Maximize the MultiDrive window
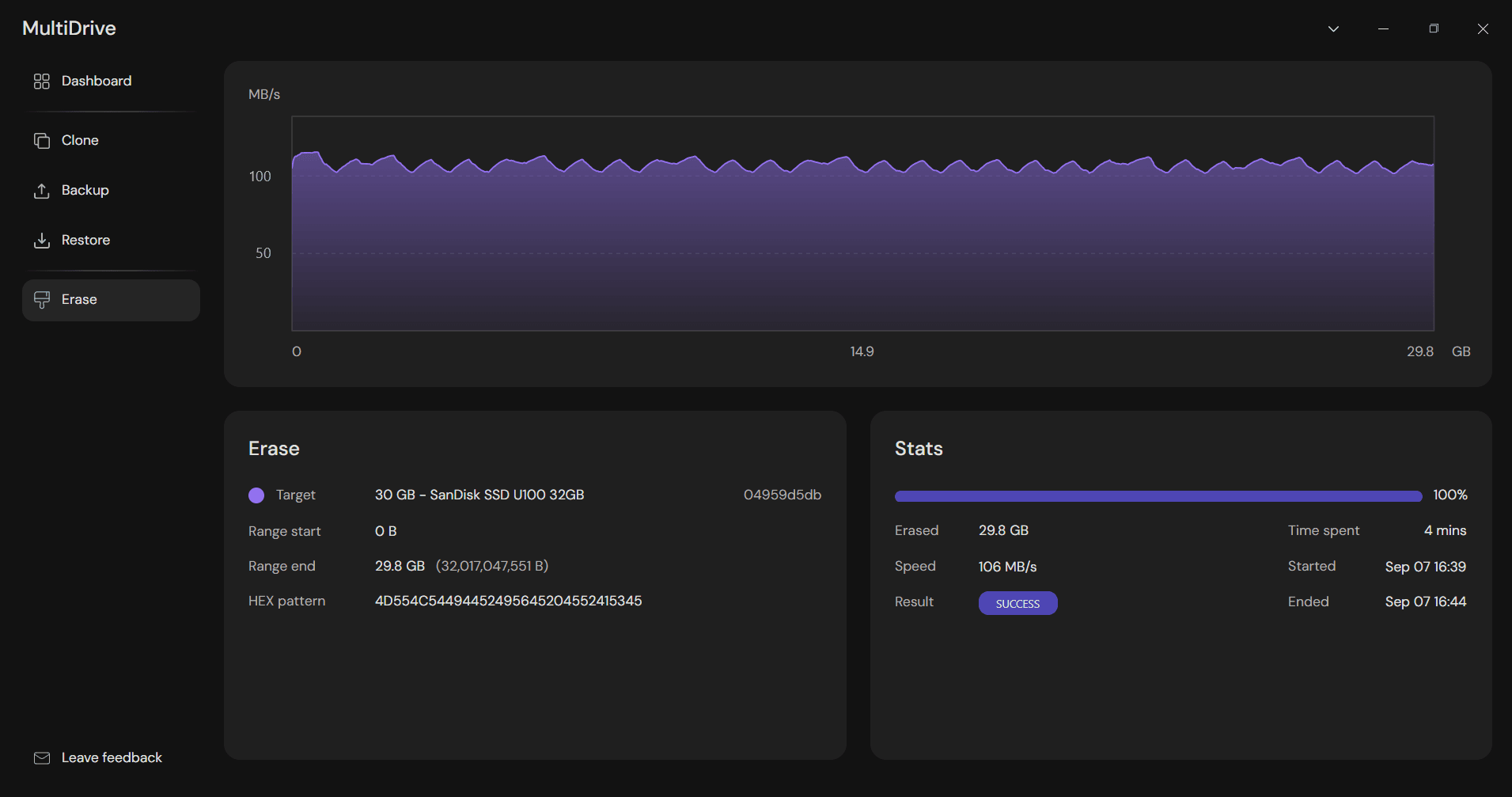 [1433, 29]
